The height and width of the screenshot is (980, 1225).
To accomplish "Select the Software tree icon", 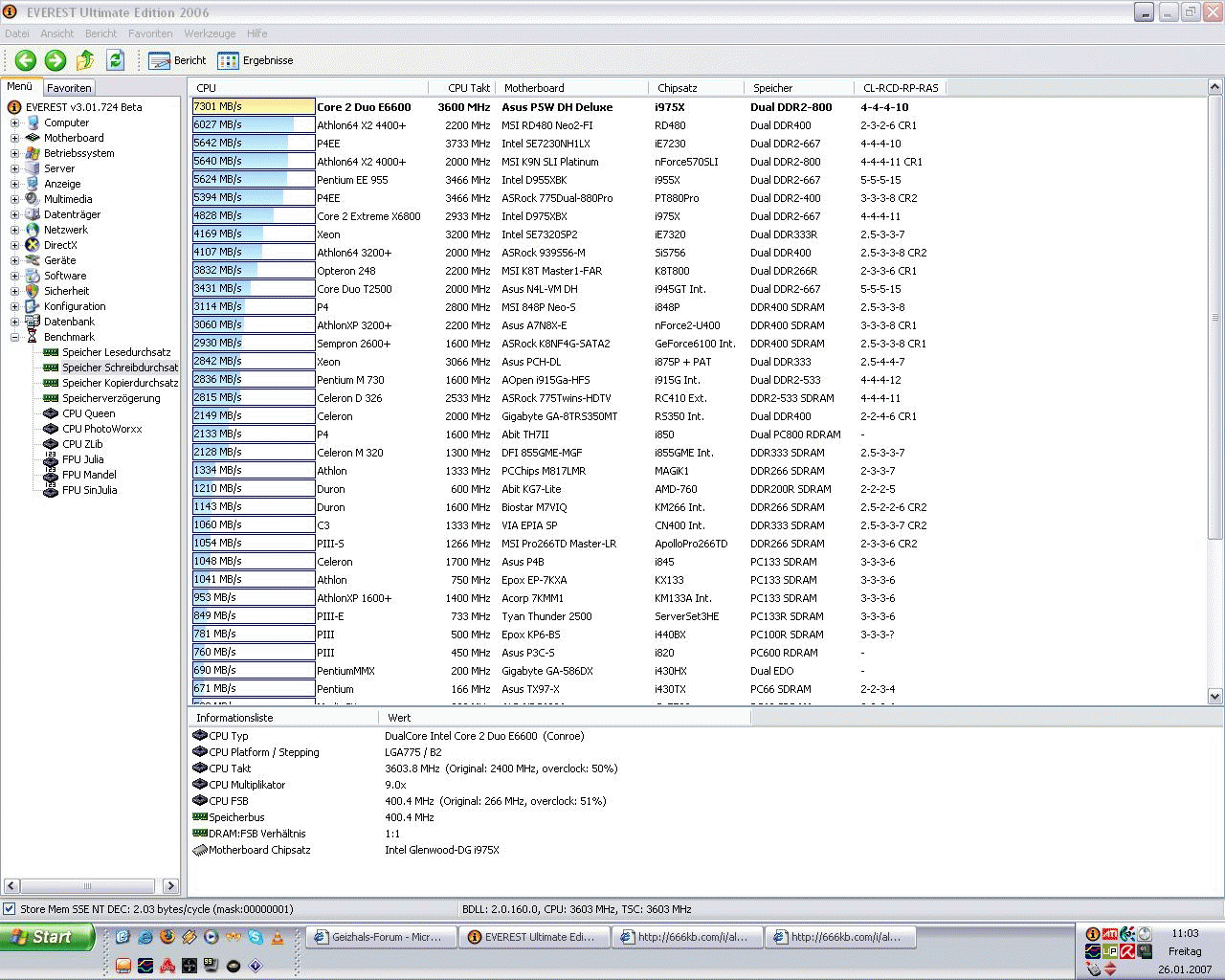I will point(33,276).
